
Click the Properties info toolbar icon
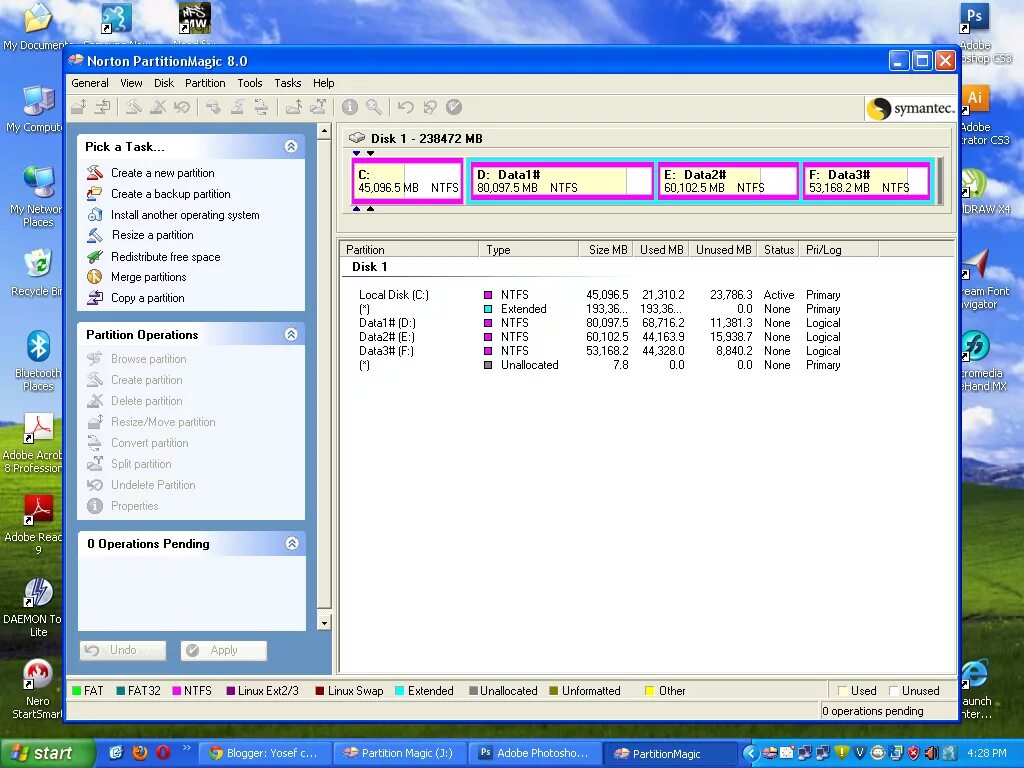(350, 107)
